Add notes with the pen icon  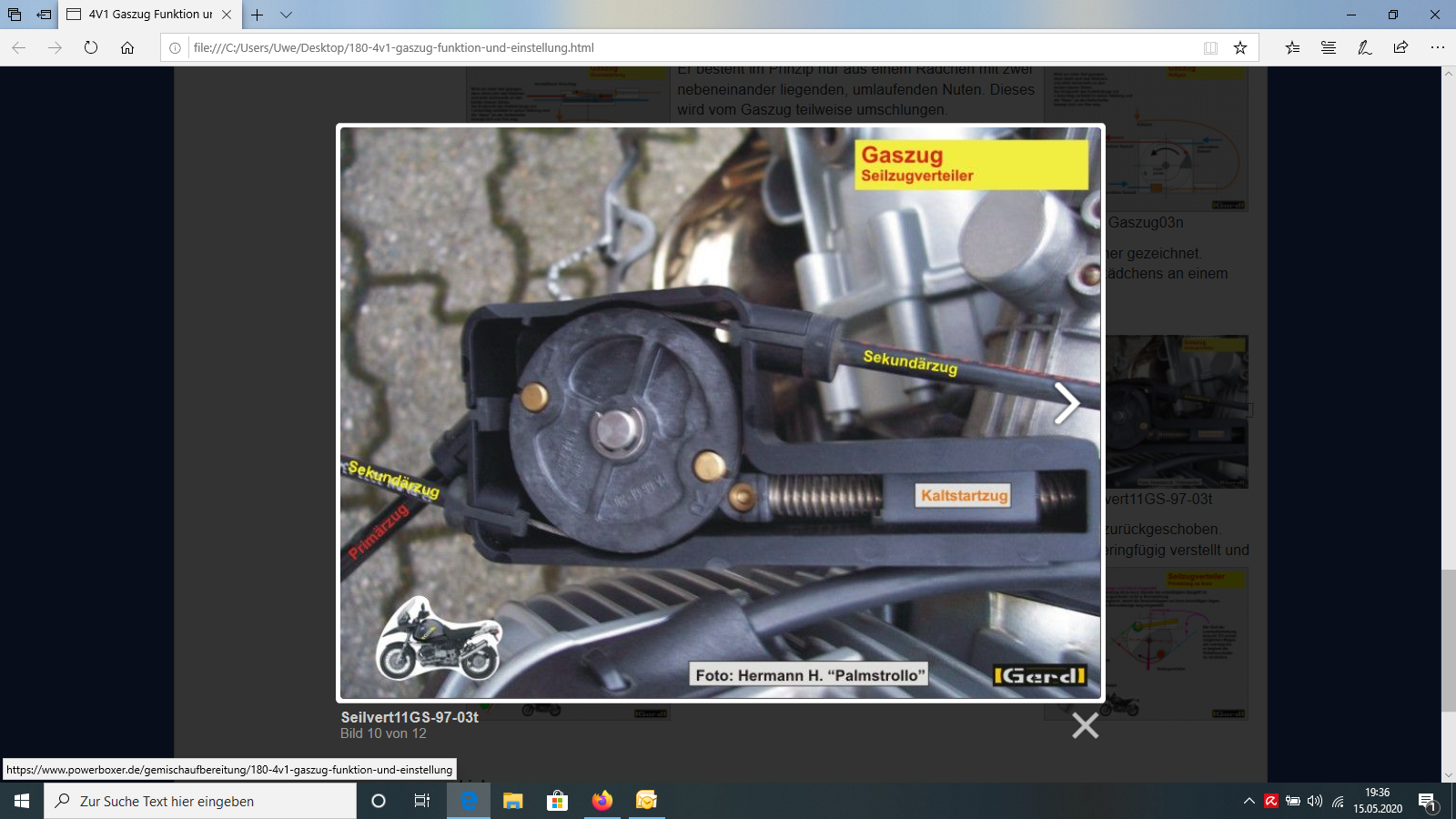[x=1365, y=47]
